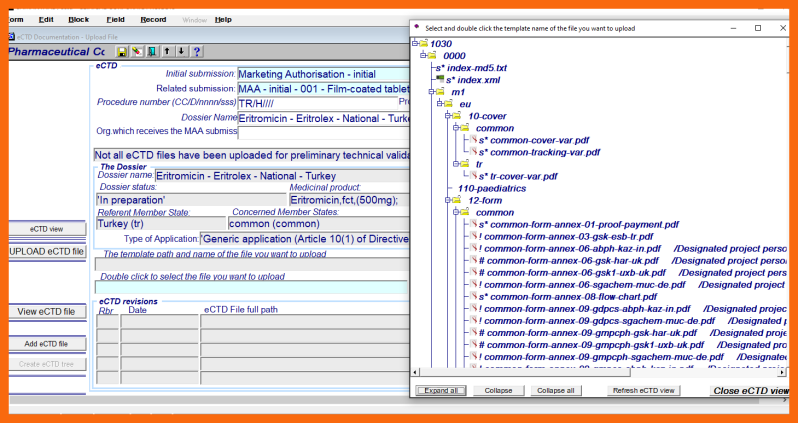Select the 110-paediatrics tree node
This screenshot has height=423, width=798.
[490, 188]
